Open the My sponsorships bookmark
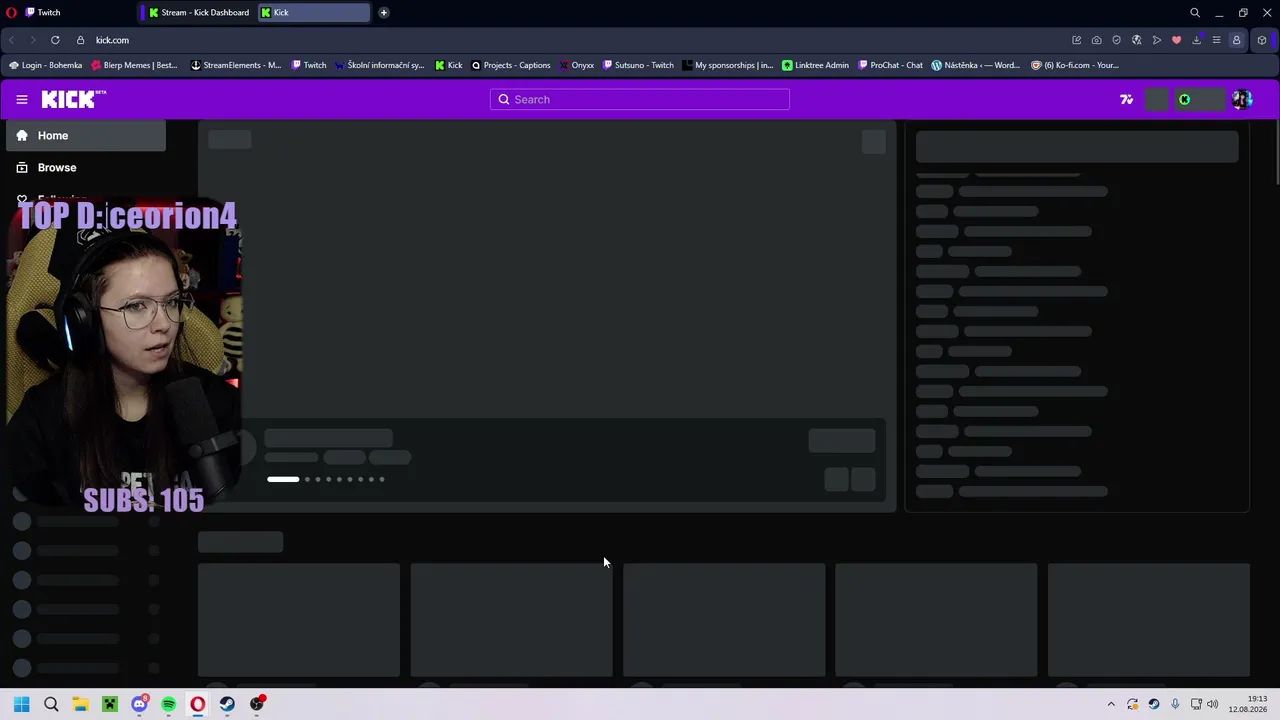 tap(728, 65)
